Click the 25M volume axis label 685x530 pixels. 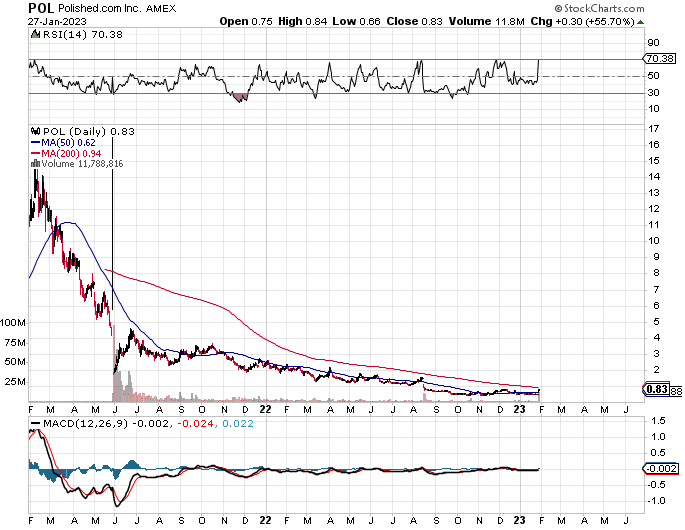(x=15, y=382)
